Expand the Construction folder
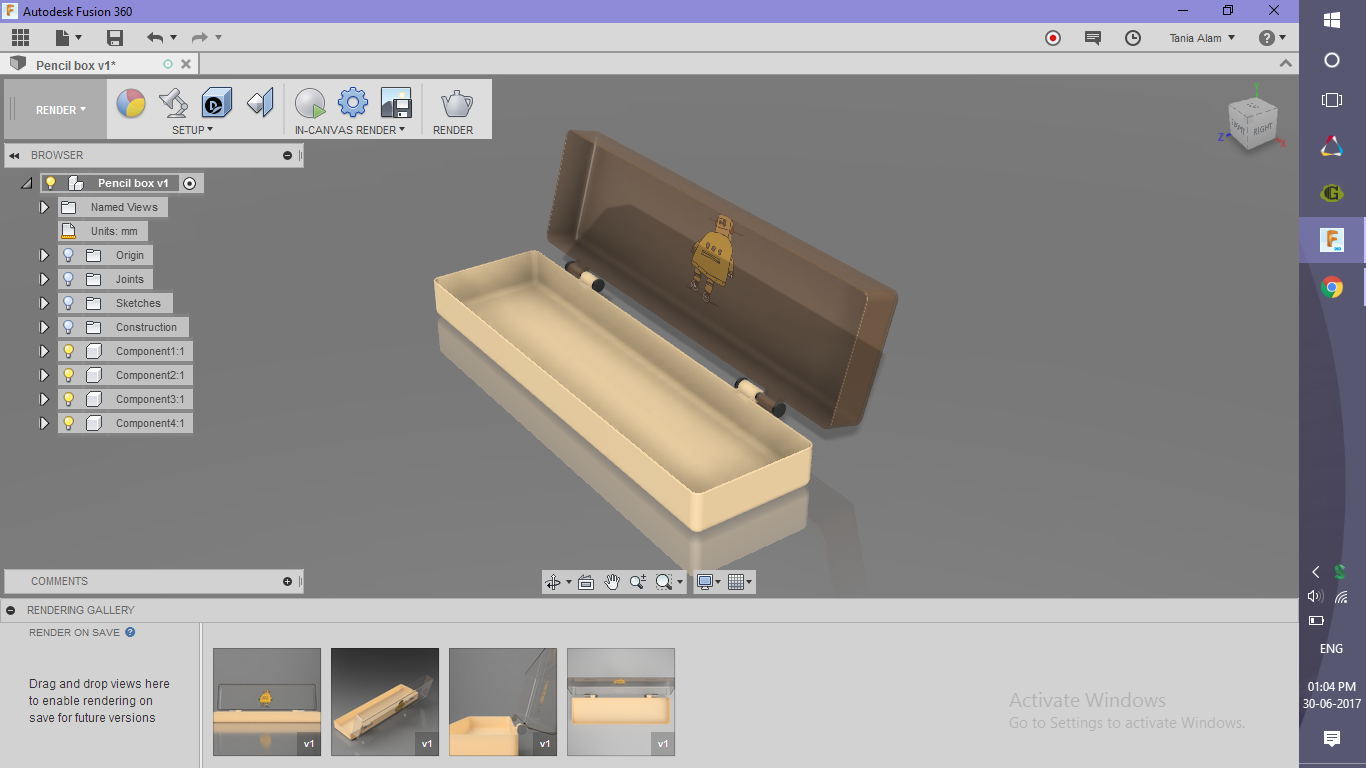 click(44, 327)
